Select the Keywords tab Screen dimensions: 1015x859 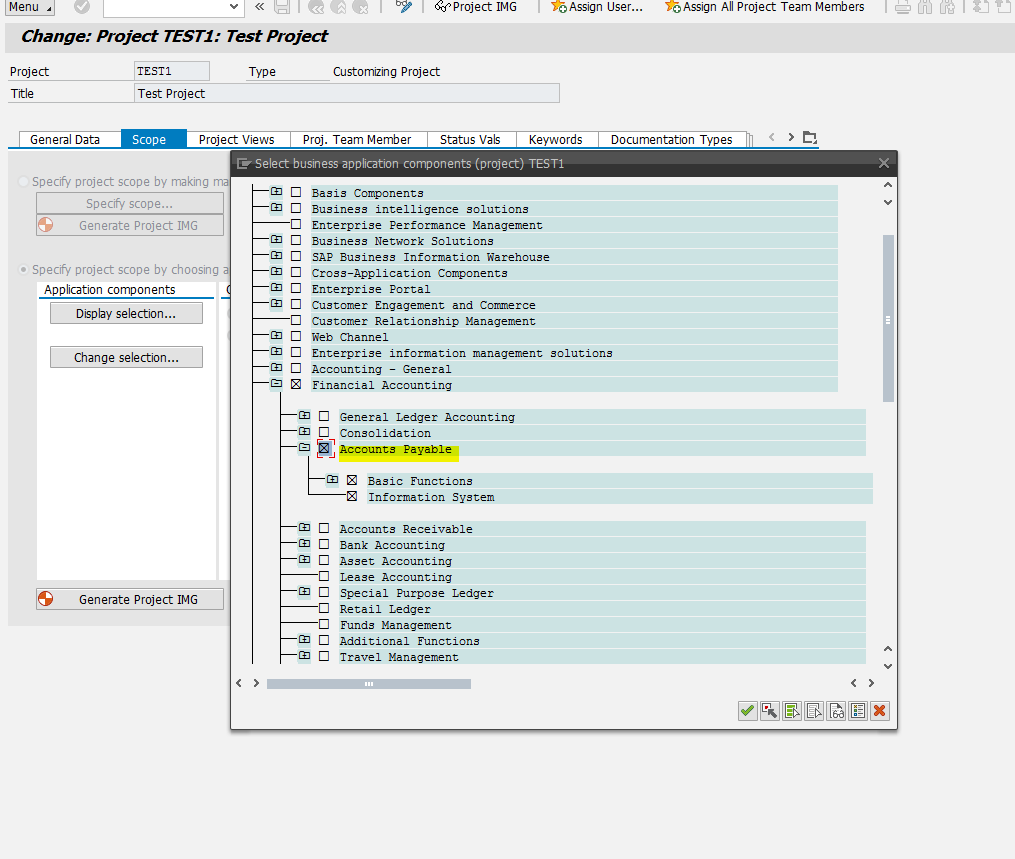[x=556, y=139]
